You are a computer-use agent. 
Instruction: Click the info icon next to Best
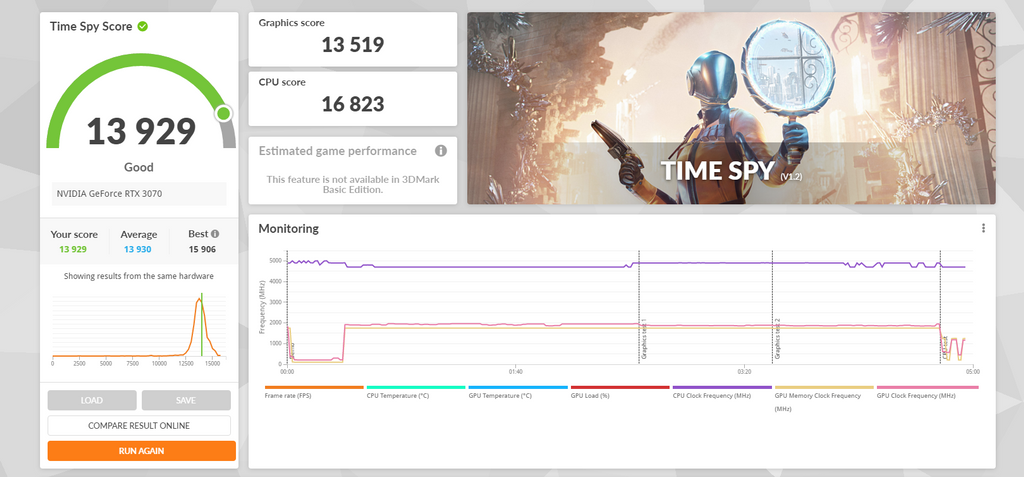pos(215,234)
